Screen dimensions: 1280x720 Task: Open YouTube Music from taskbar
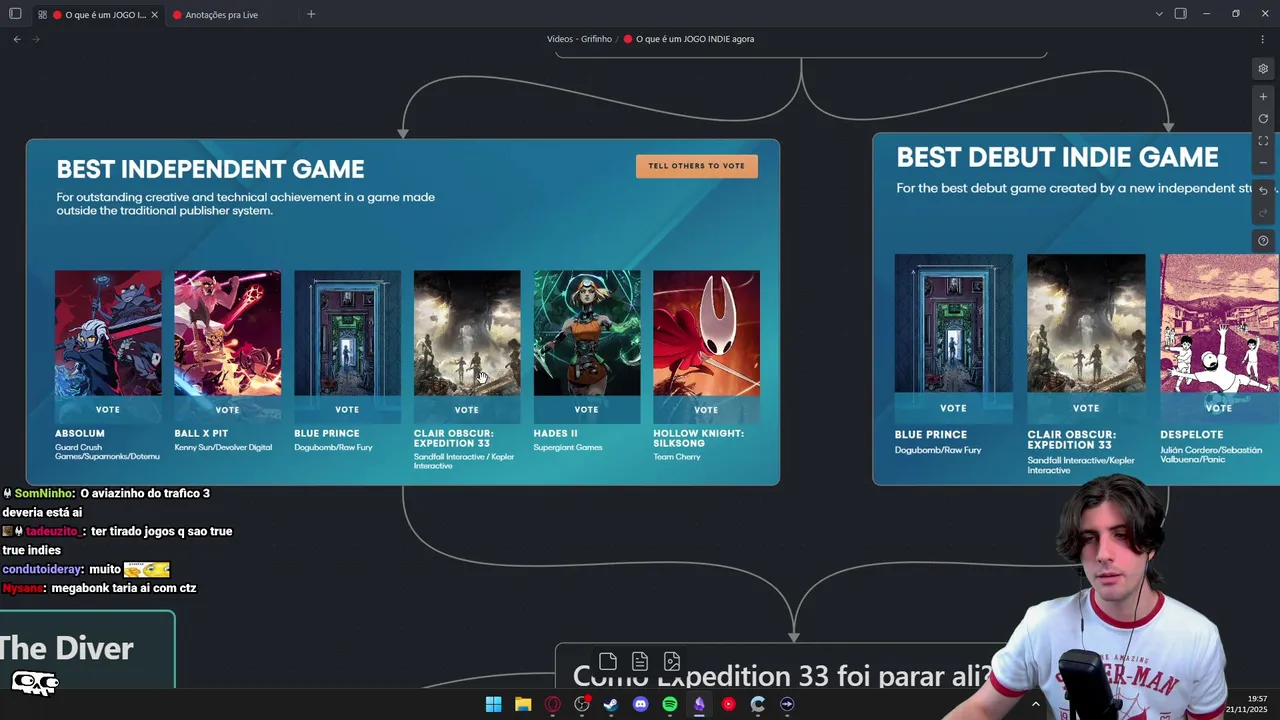729,704
